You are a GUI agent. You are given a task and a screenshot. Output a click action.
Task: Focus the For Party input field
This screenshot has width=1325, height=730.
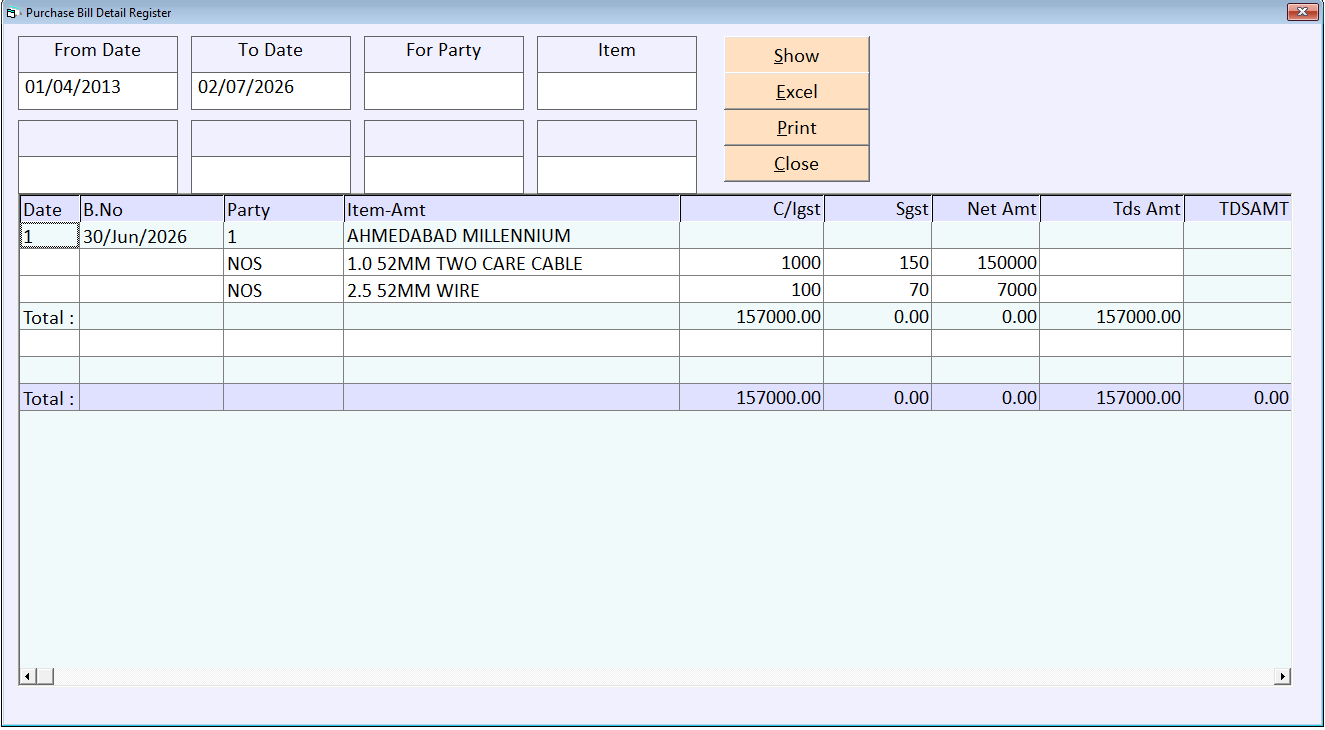pos(444,91)
